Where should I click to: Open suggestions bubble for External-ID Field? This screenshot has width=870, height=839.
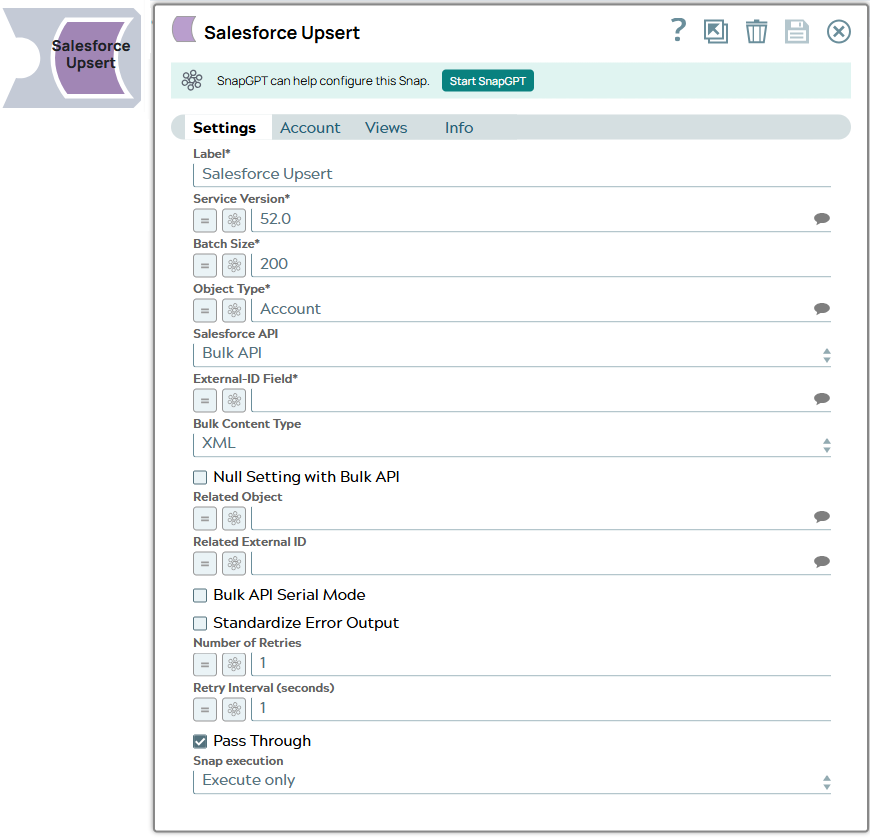tap(822, 398)
